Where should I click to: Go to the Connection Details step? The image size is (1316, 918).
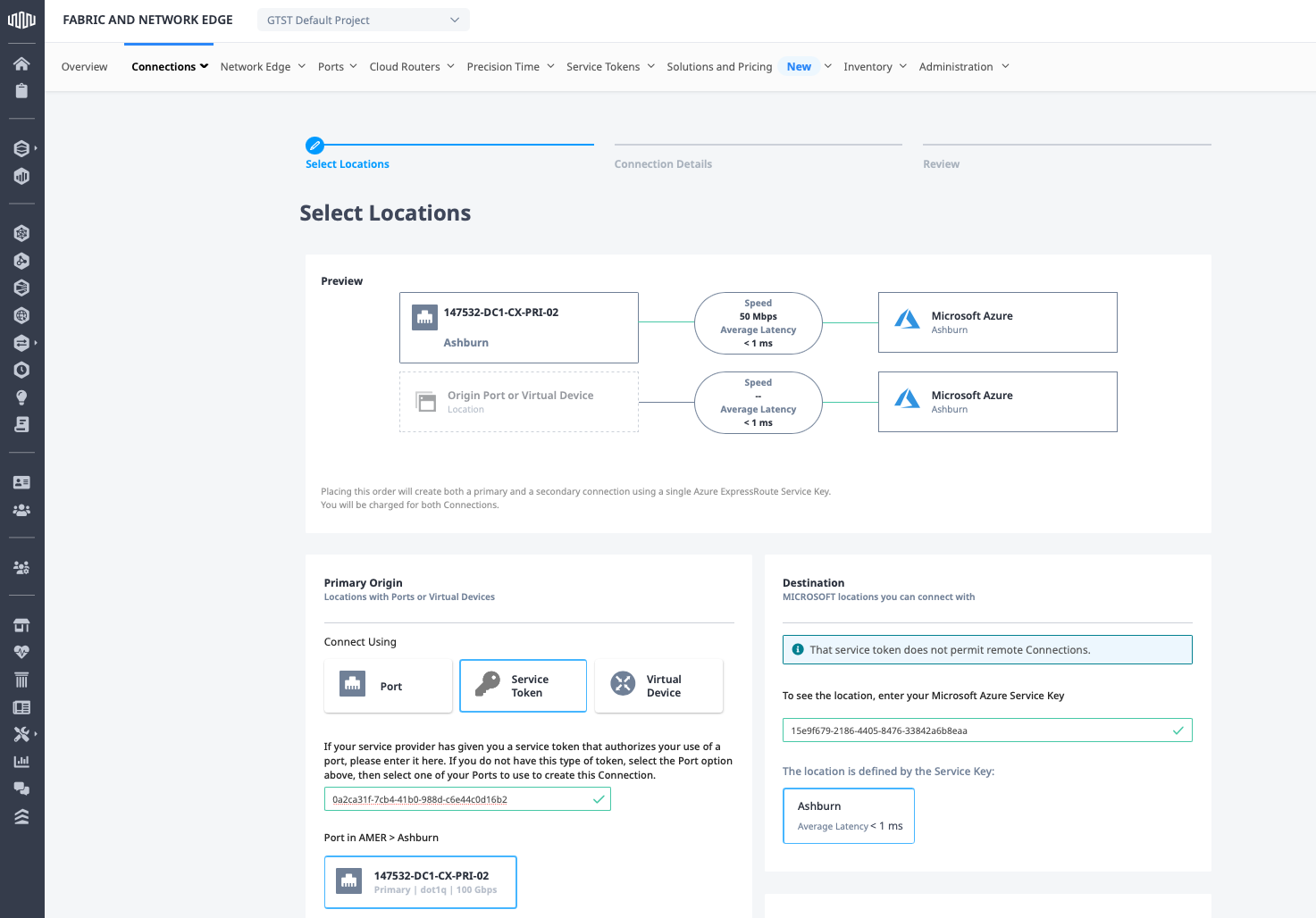pos(663,164)
